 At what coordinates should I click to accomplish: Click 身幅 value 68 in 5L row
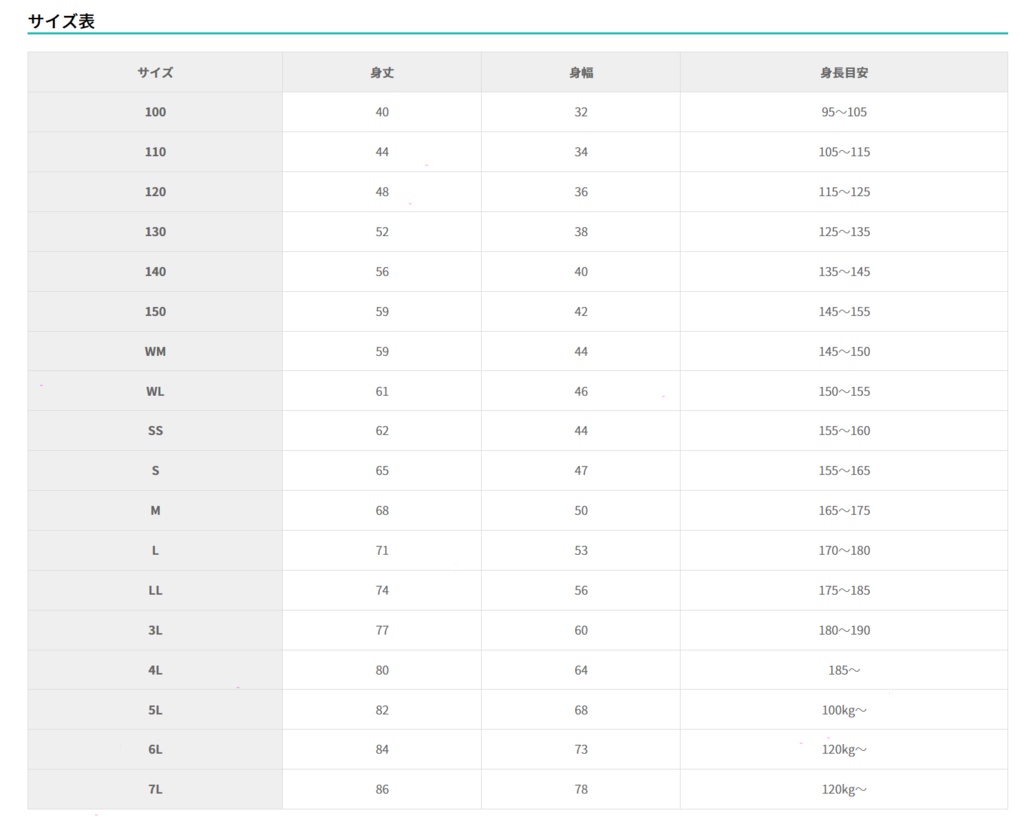coord(581,710)
